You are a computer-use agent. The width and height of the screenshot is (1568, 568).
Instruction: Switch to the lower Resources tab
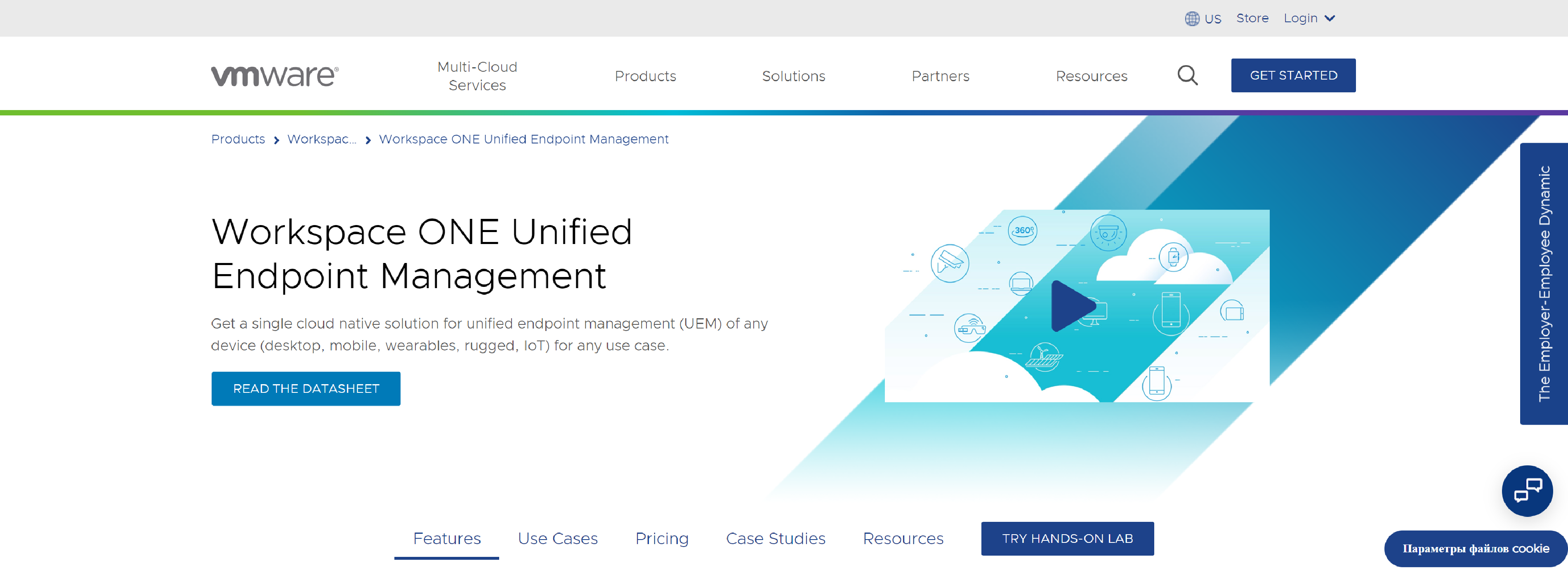(903, 539)
